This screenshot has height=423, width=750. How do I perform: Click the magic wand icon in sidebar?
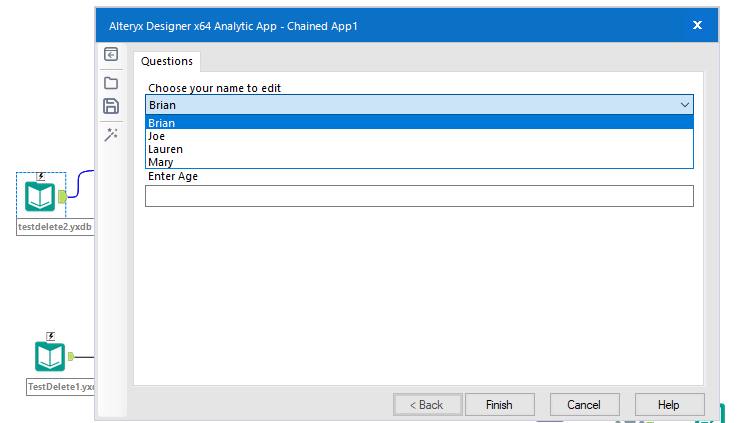coord(111,134)
